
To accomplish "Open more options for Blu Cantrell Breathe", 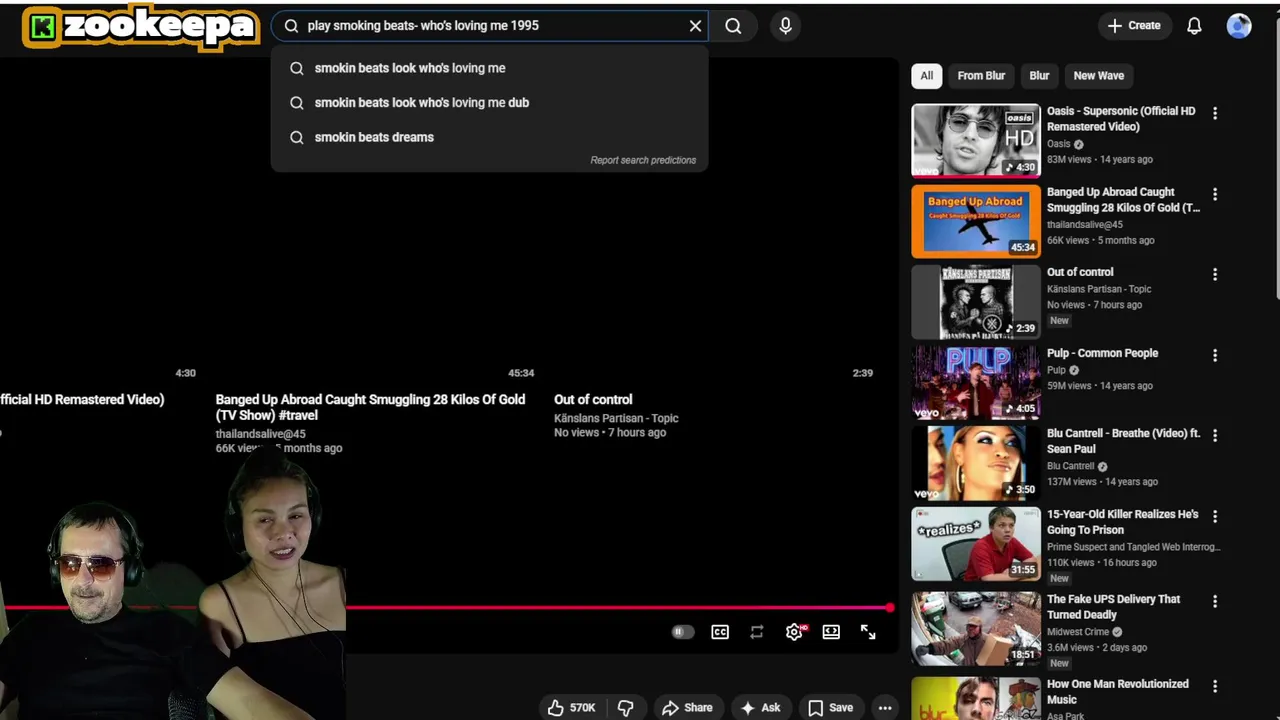I will click(x=1215, y=436).
